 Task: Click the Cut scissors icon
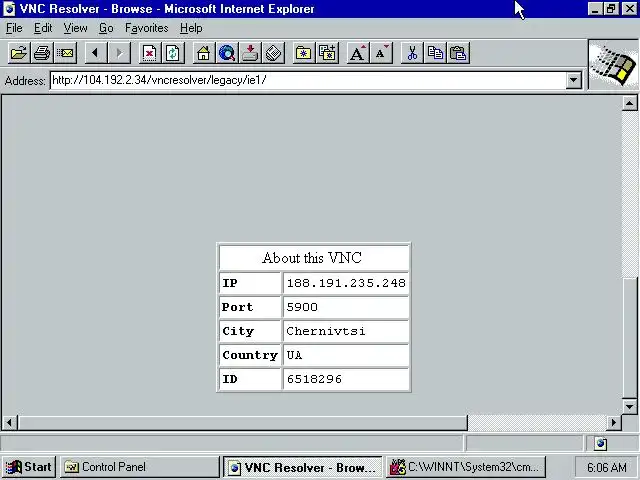click(412, 53)
